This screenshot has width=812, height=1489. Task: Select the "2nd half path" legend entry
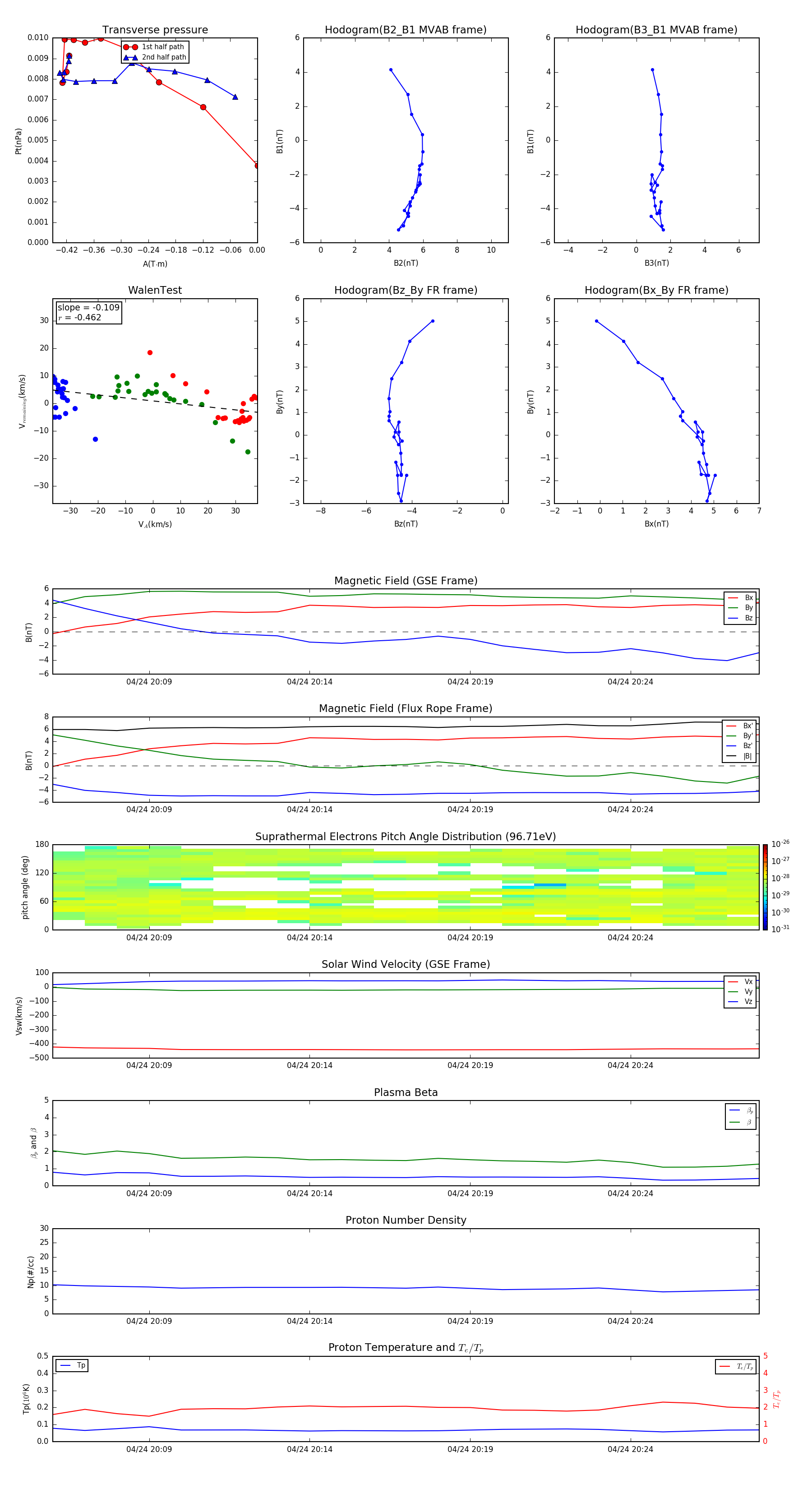point(154,57)
